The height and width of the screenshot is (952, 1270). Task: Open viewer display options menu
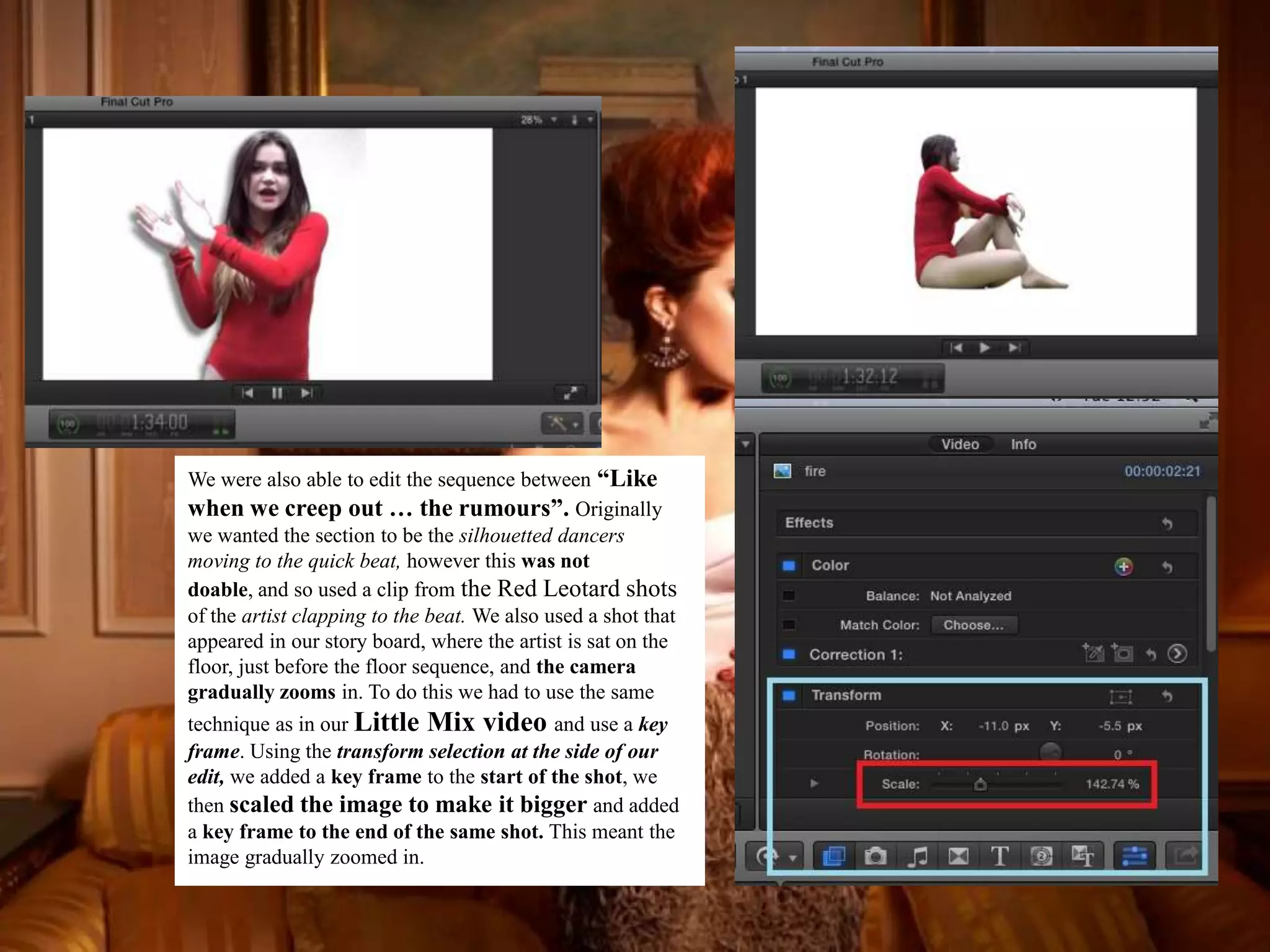tap(581, 120)
